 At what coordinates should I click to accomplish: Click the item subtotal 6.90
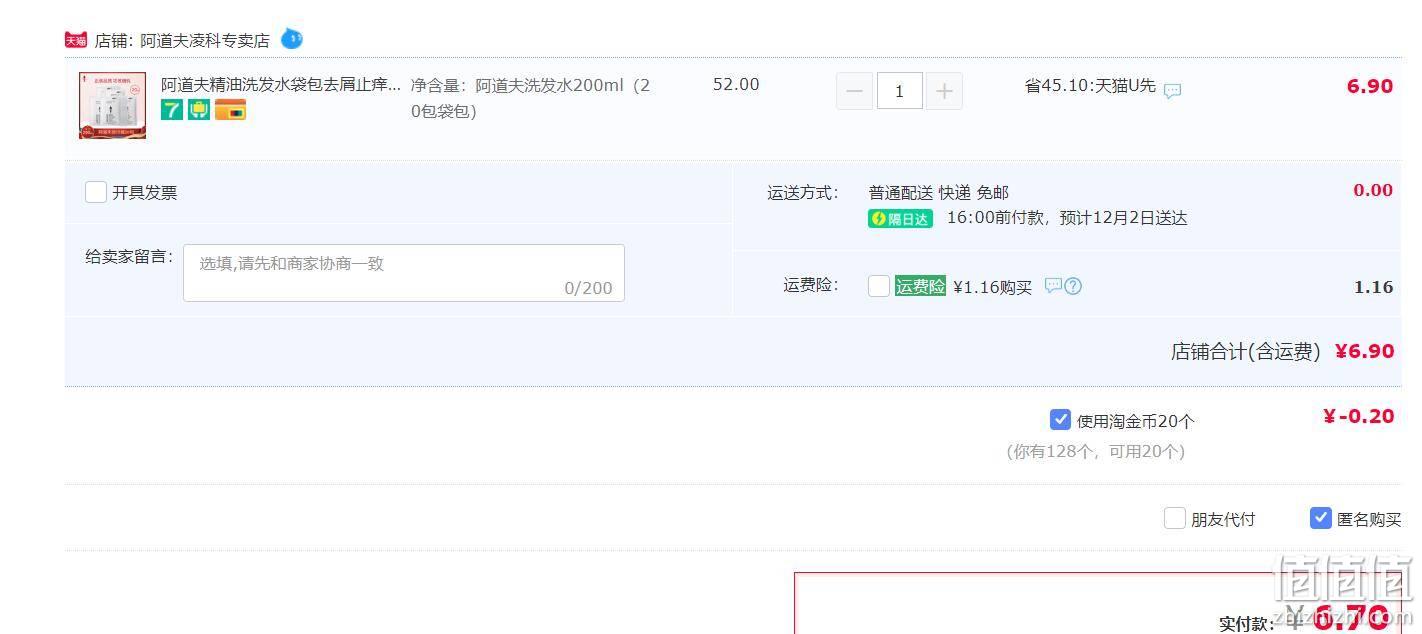pos(1370,86)
